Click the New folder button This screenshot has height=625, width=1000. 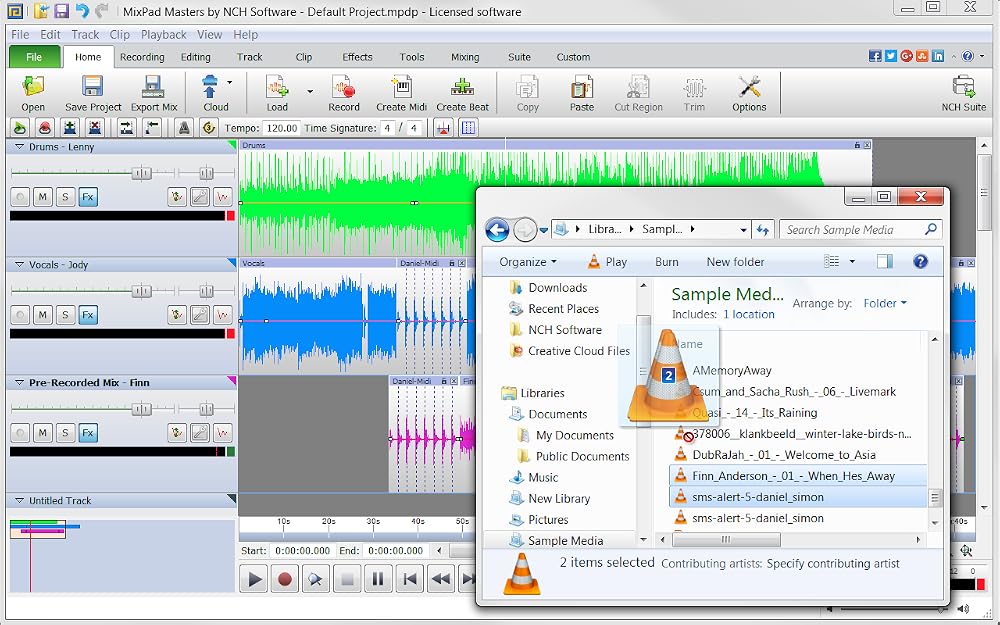735,261
